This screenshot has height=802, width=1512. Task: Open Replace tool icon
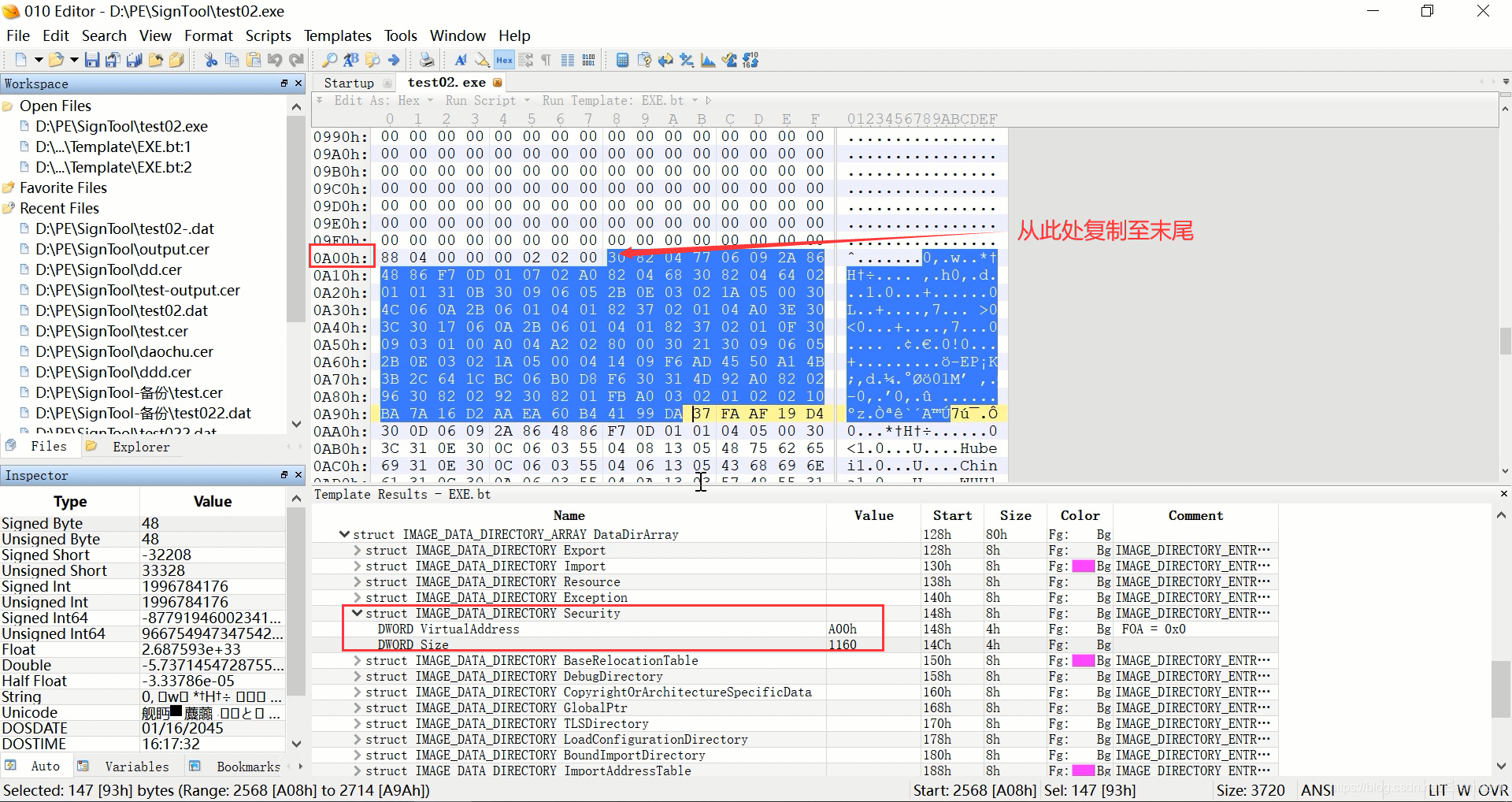point(351,60)
